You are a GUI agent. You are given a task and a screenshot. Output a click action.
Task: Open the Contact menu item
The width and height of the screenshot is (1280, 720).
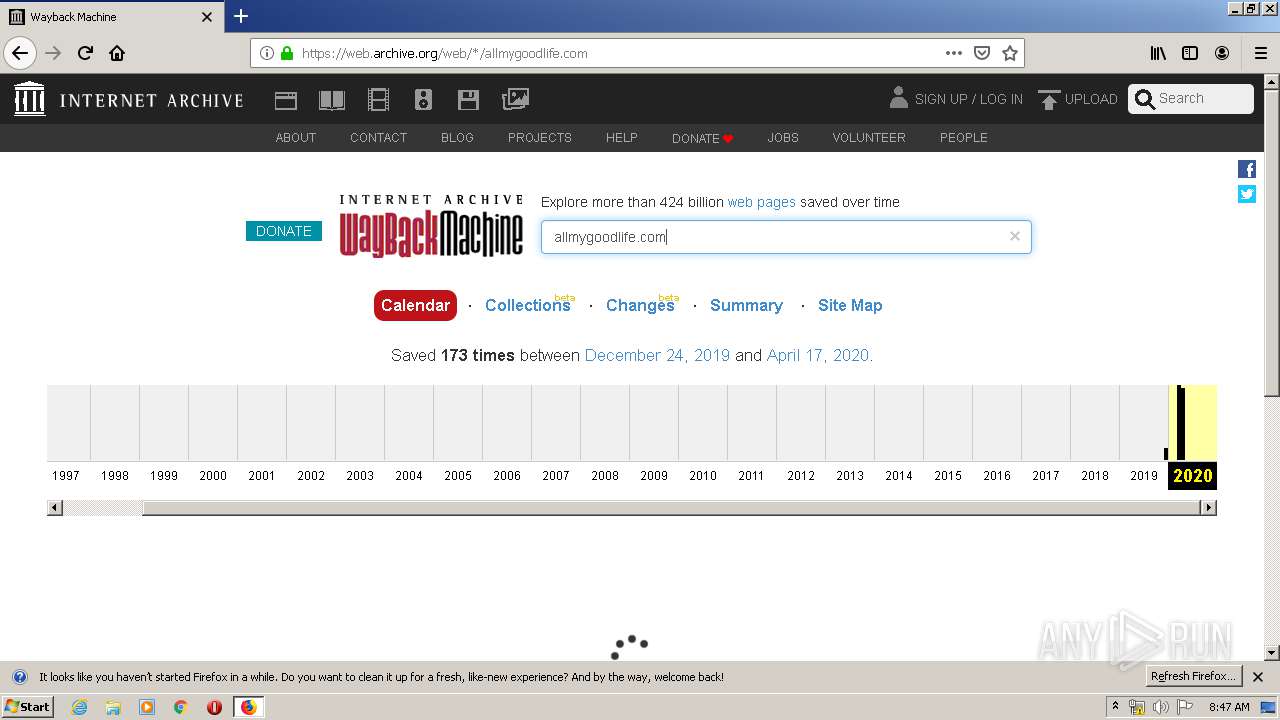378,138
